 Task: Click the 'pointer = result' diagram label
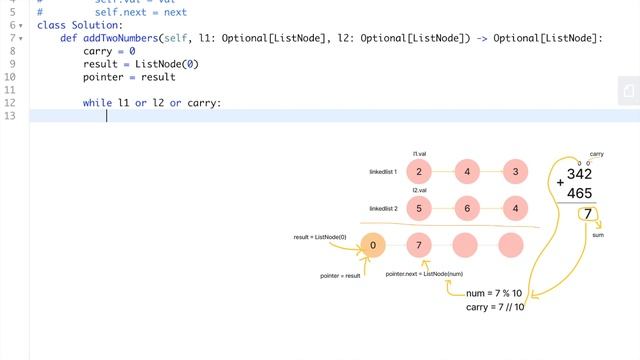(x=340, y=276)
